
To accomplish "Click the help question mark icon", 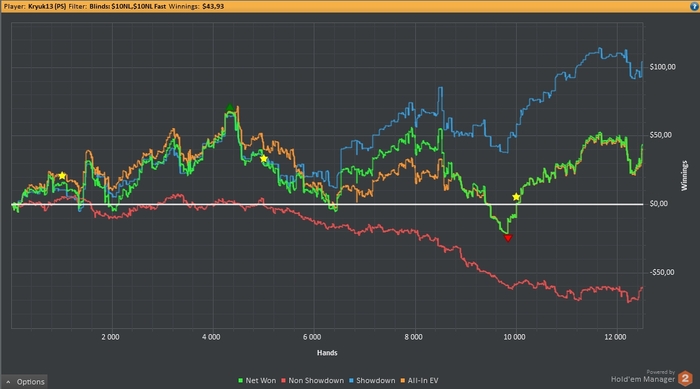I will 694,6.
